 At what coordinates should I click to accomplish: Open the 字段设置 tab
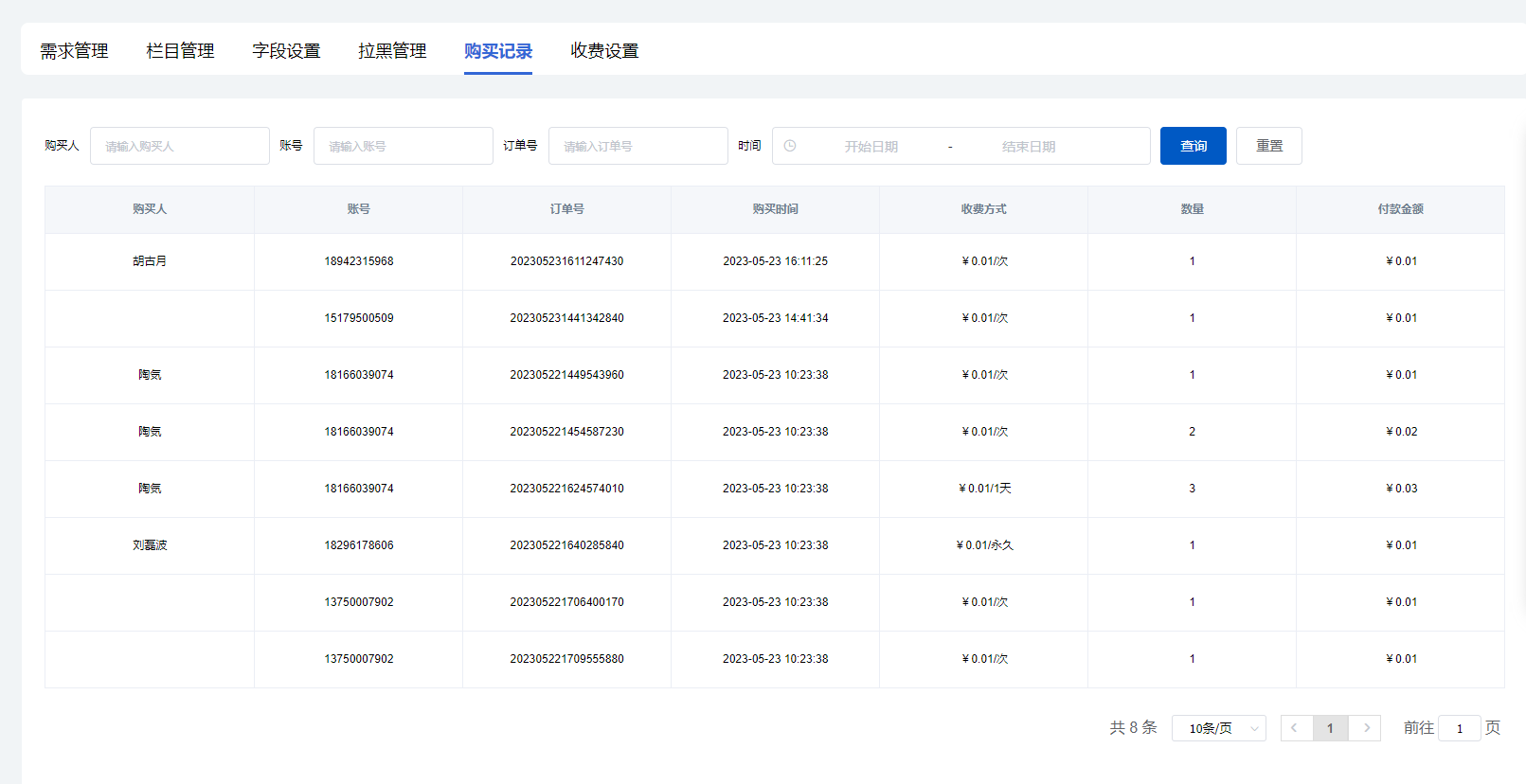286,51
